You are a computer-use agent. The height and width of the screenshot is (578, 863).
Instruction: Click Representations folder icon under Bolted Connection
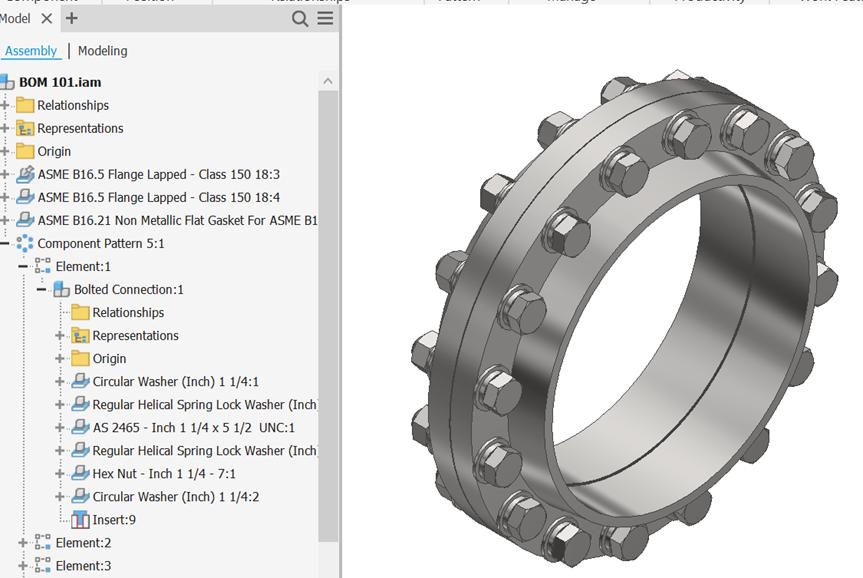pos(80,336)
